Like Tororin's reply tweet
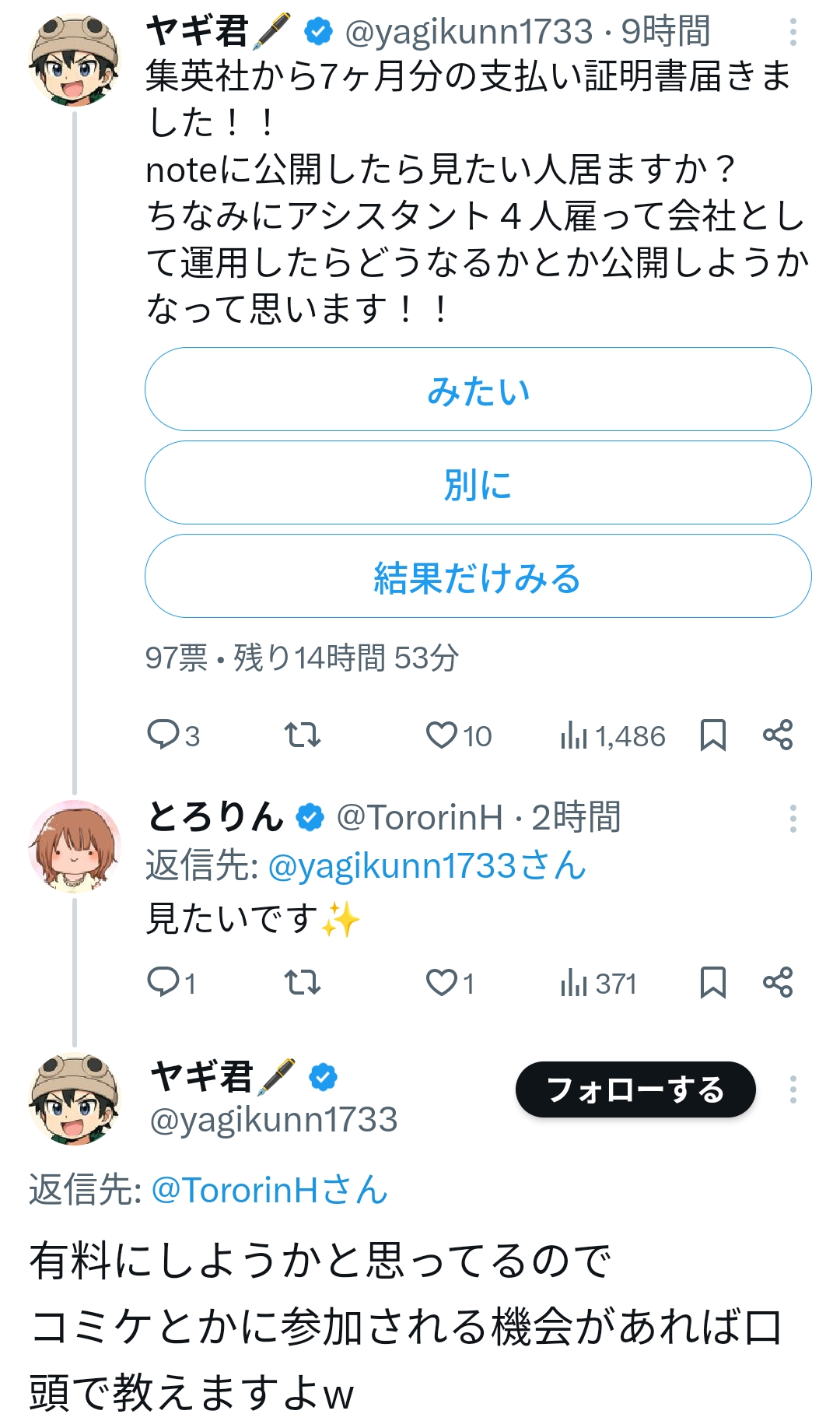The height and width of the screenshot is (1421, 840). [x=442, y=982]
